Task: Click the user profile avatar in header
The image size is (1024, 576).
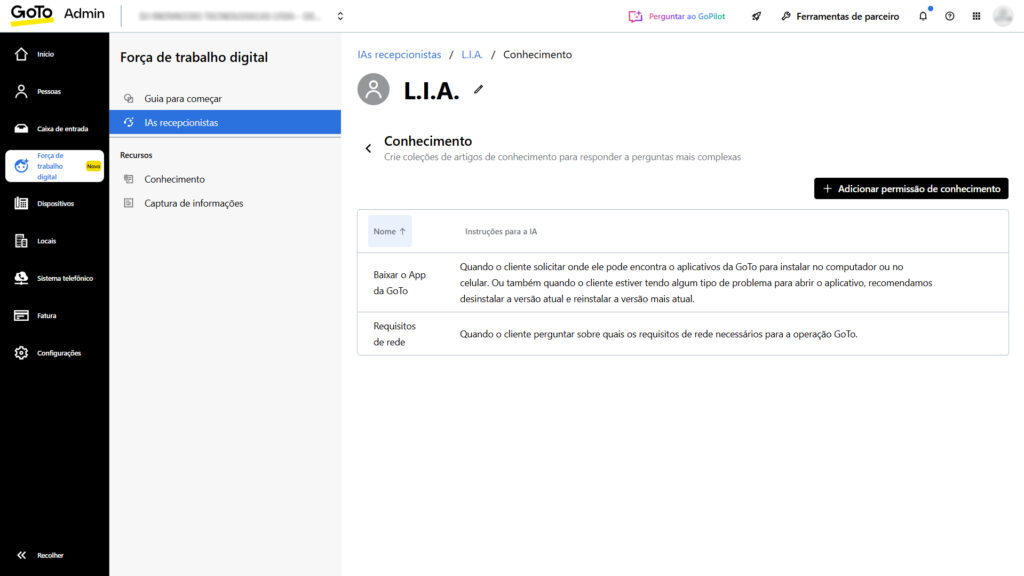Action: click(x=1002, y=16)
